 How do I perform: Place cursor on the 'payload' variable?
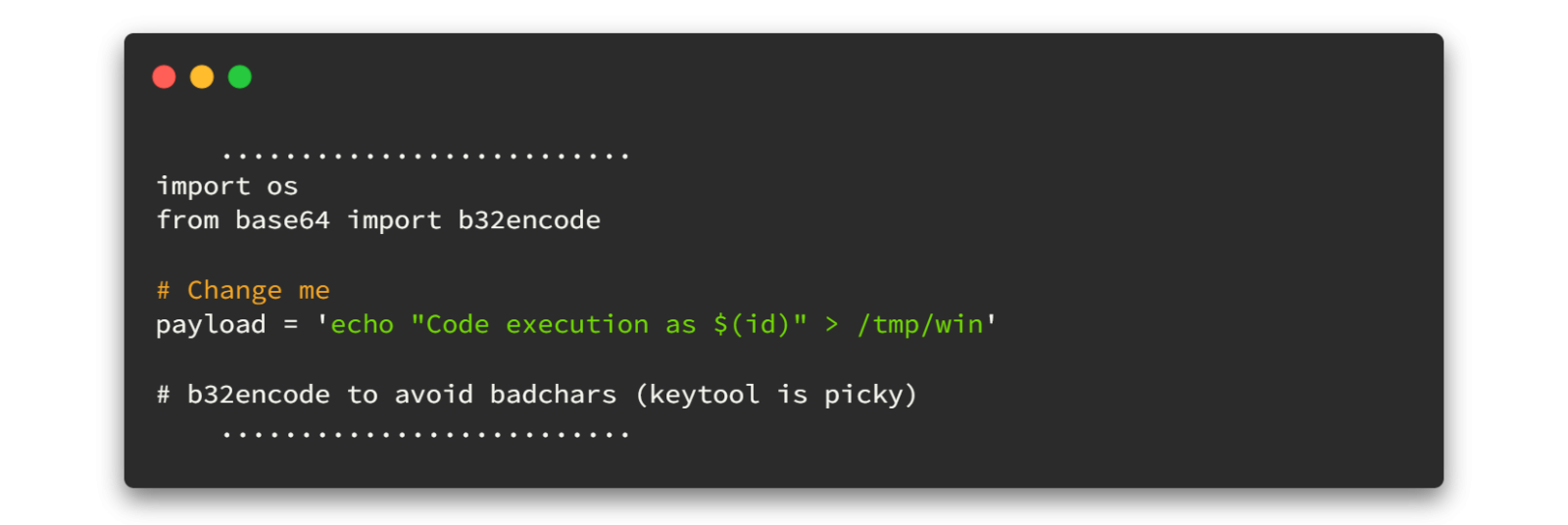click(211, 325)
